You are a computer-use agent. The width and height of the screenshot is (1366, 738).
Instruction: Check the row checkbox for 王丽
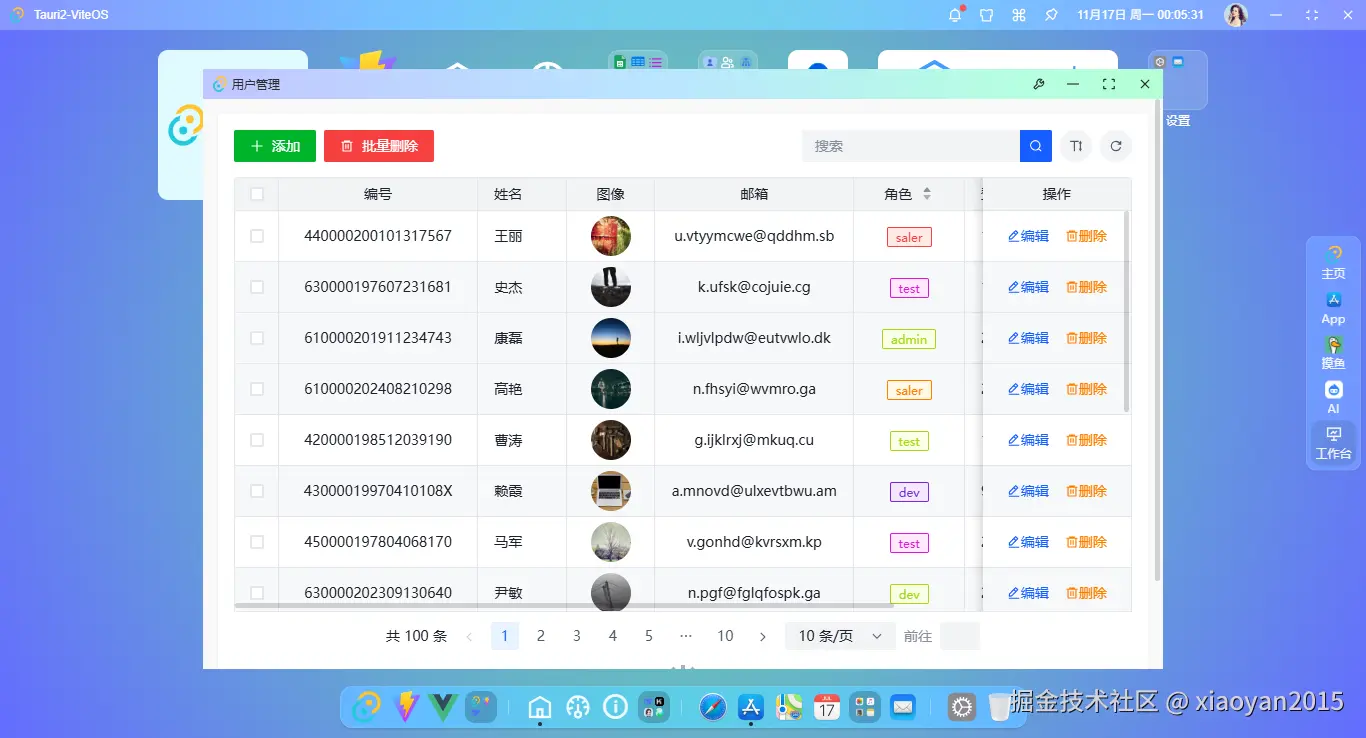tap(256, 236)
